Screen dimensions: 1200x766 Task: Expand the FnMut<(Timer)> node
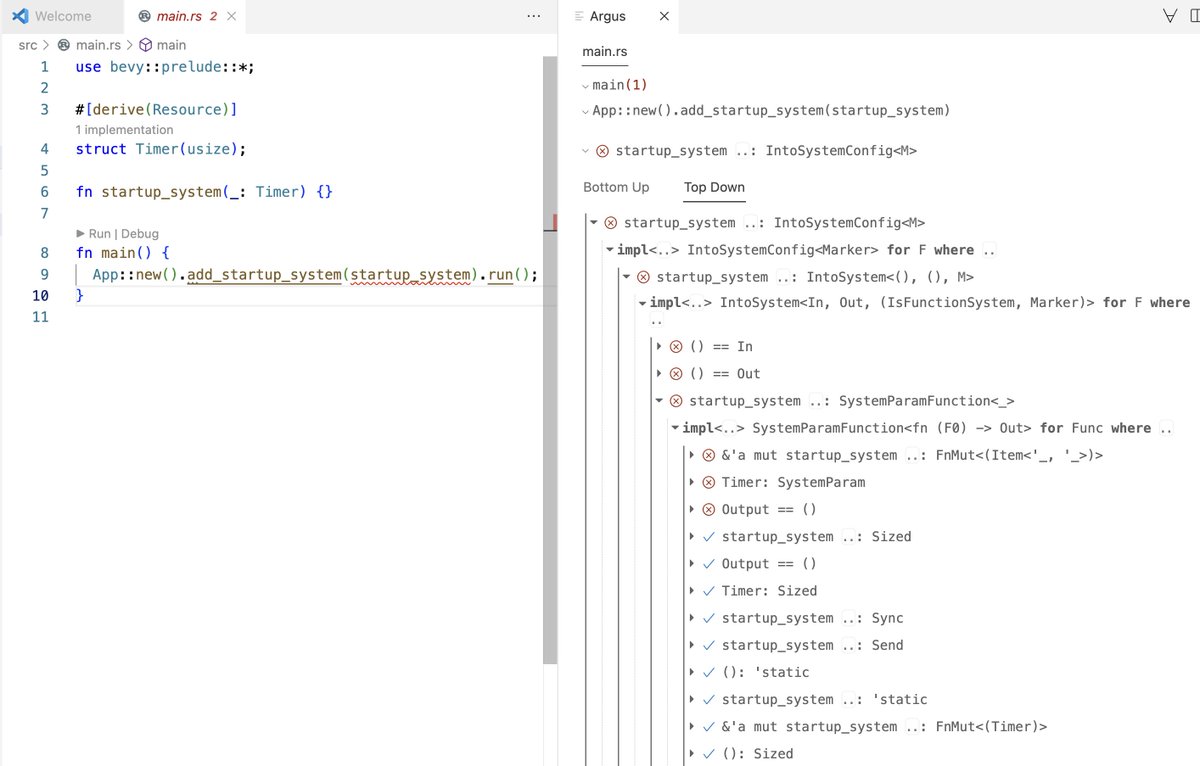692,727
